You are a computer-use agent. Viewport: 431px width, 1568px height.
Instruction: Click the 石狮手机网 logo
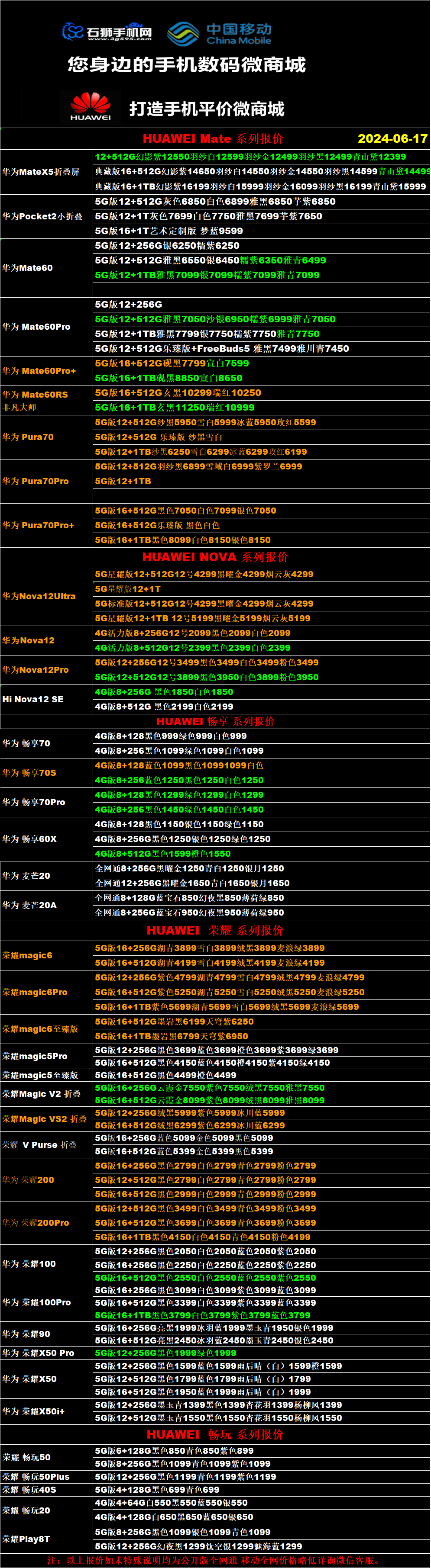click(107, 32)
